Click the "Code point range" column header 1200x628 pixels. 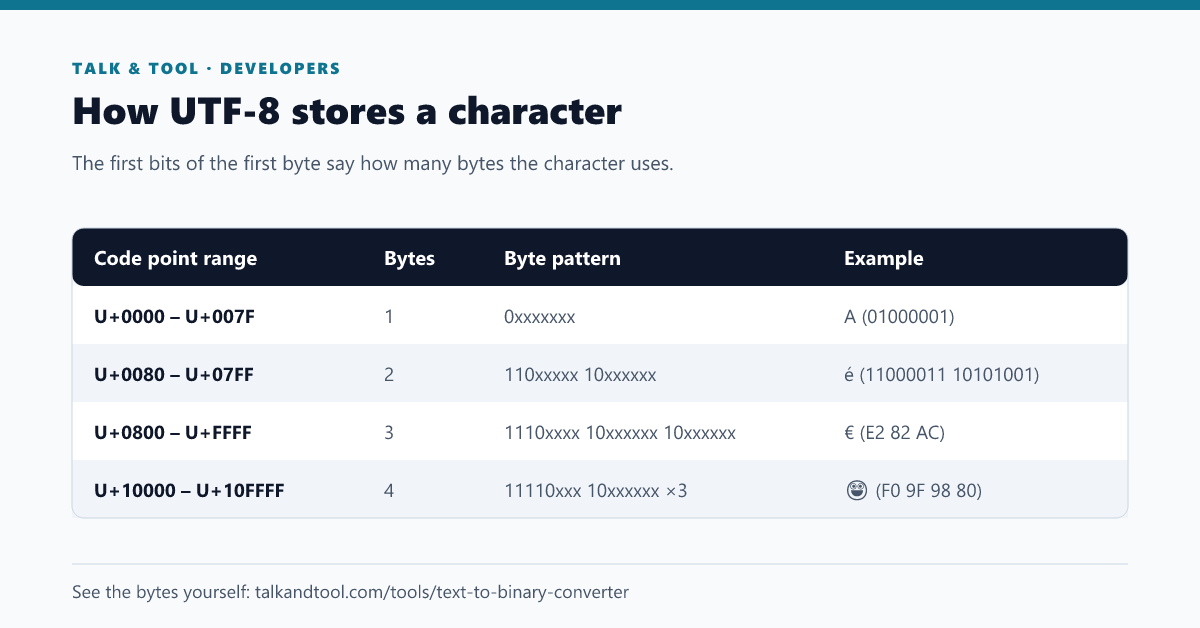coord(175,258)
